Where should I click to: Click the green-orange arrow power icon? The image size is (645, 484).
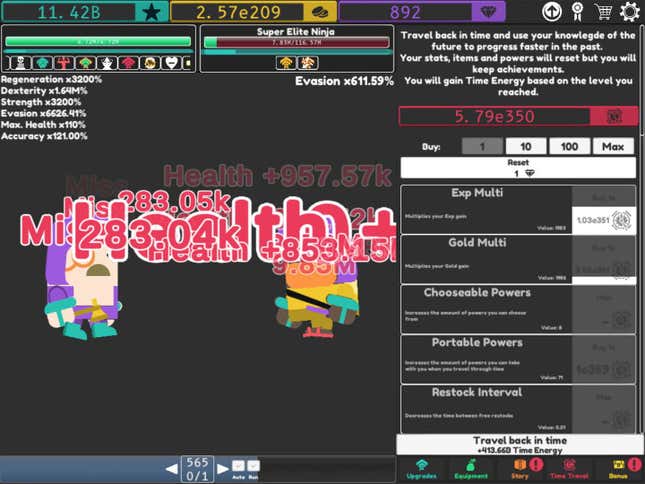pyautogui.click(x=85, y=63)
